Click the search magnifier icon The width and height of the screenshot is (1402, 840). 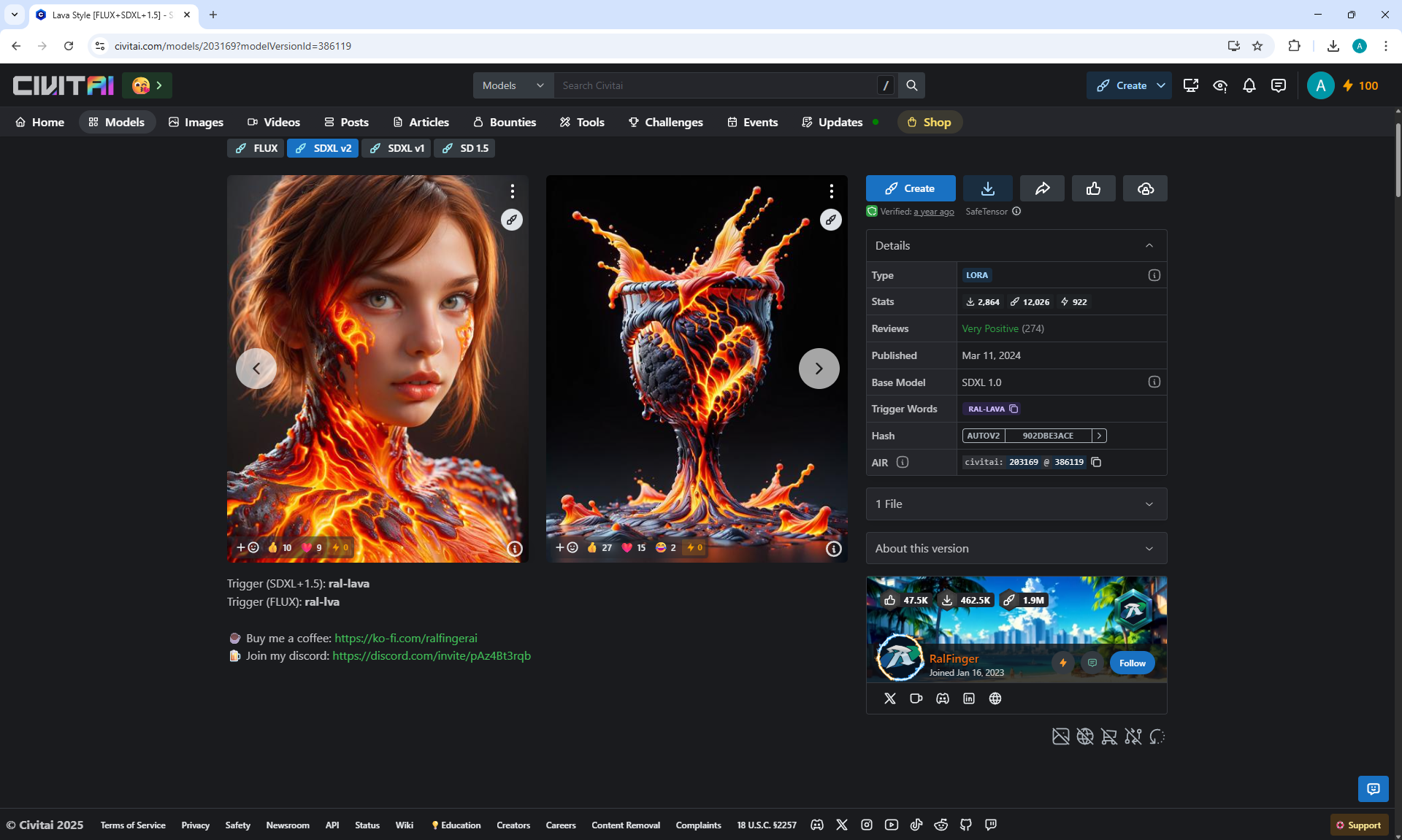pos(911,85)
